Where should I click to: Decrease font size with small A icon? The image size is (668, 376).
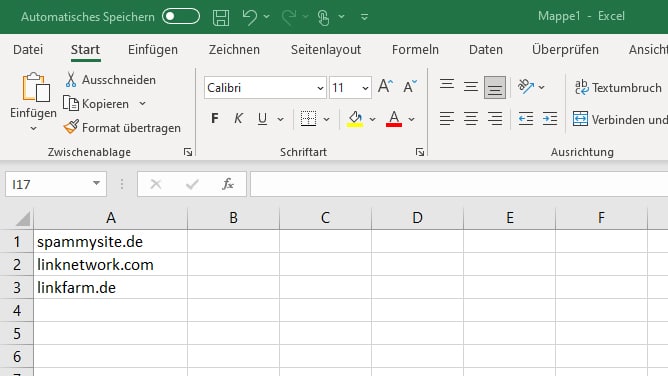(x=409, y=86)
